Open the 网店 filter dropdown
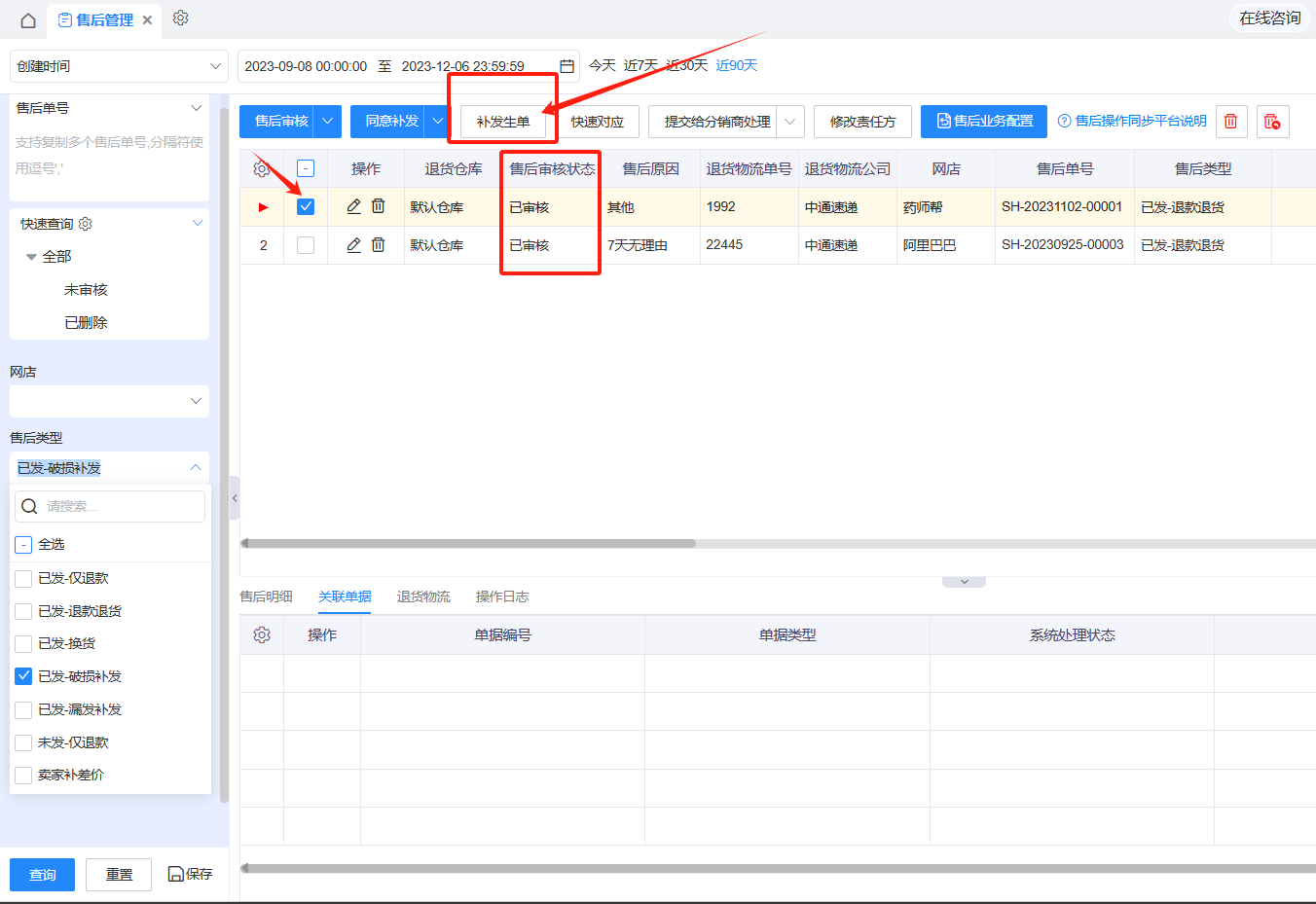This screenshot has width=1316, height=904. coord(109,401)
